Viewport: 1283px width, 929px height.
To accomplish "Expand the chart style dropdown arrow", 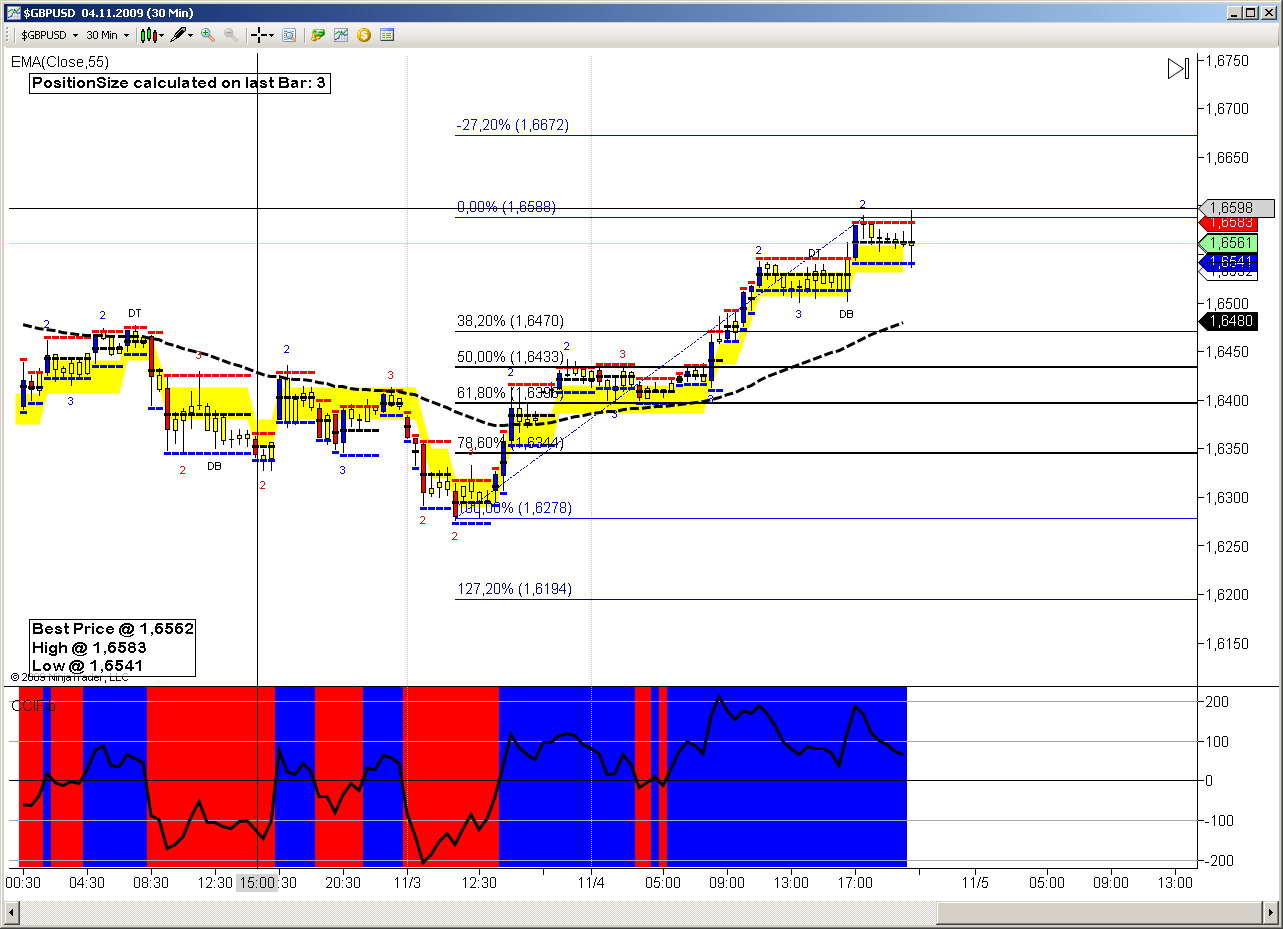I will pos(161,36).
